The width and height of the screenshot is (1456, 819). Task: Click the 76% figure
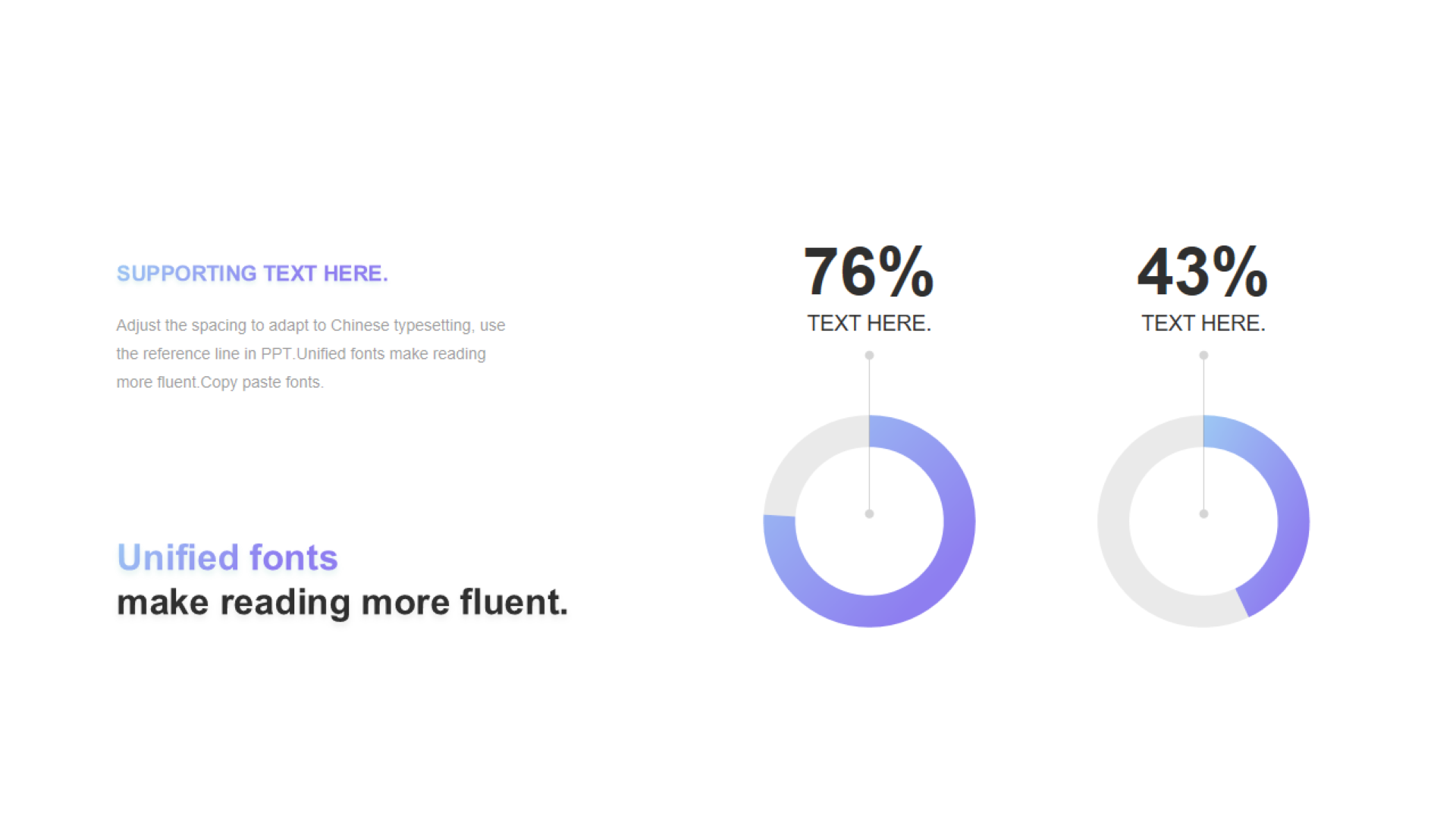[x=868, y=271]
